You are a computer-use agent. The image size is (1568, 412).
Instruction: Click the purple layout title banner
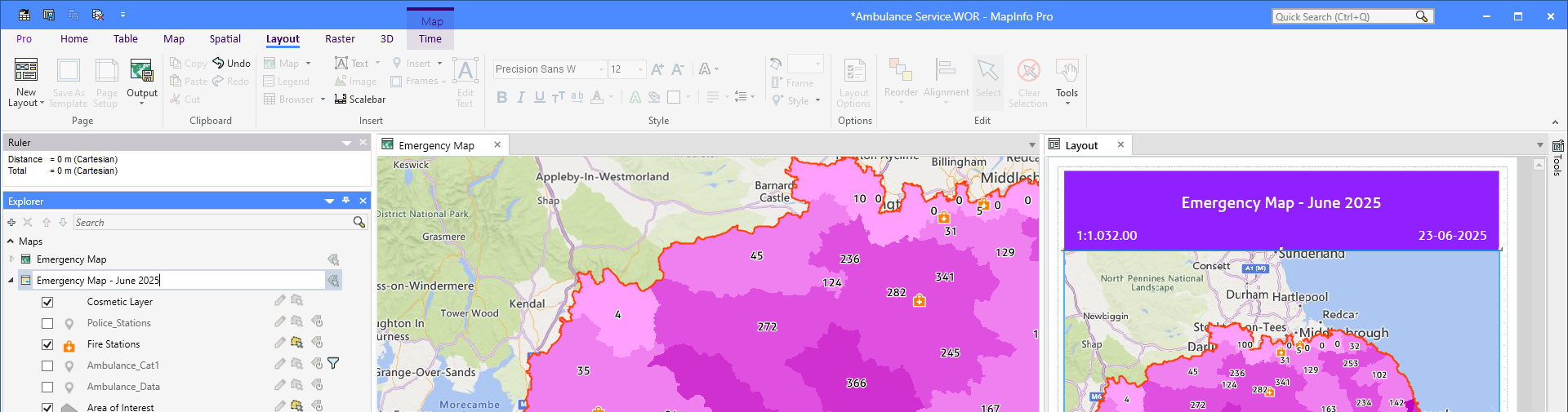[1281, 210]
